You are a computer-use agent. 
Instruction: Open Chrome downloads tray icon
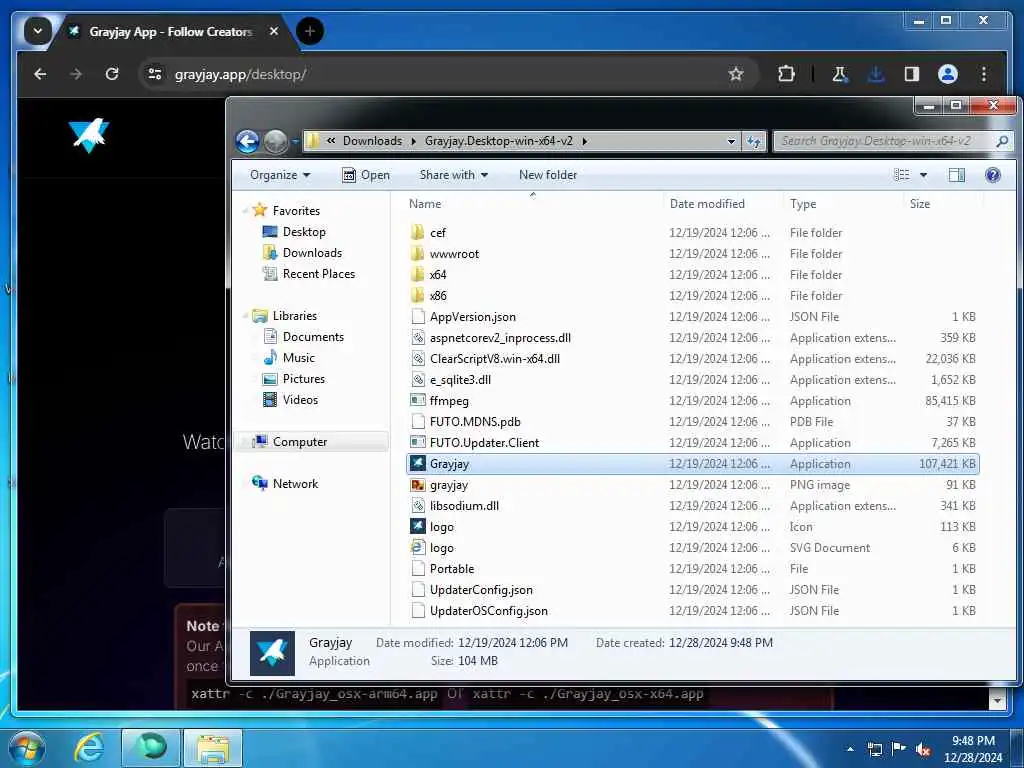[876, 74]
